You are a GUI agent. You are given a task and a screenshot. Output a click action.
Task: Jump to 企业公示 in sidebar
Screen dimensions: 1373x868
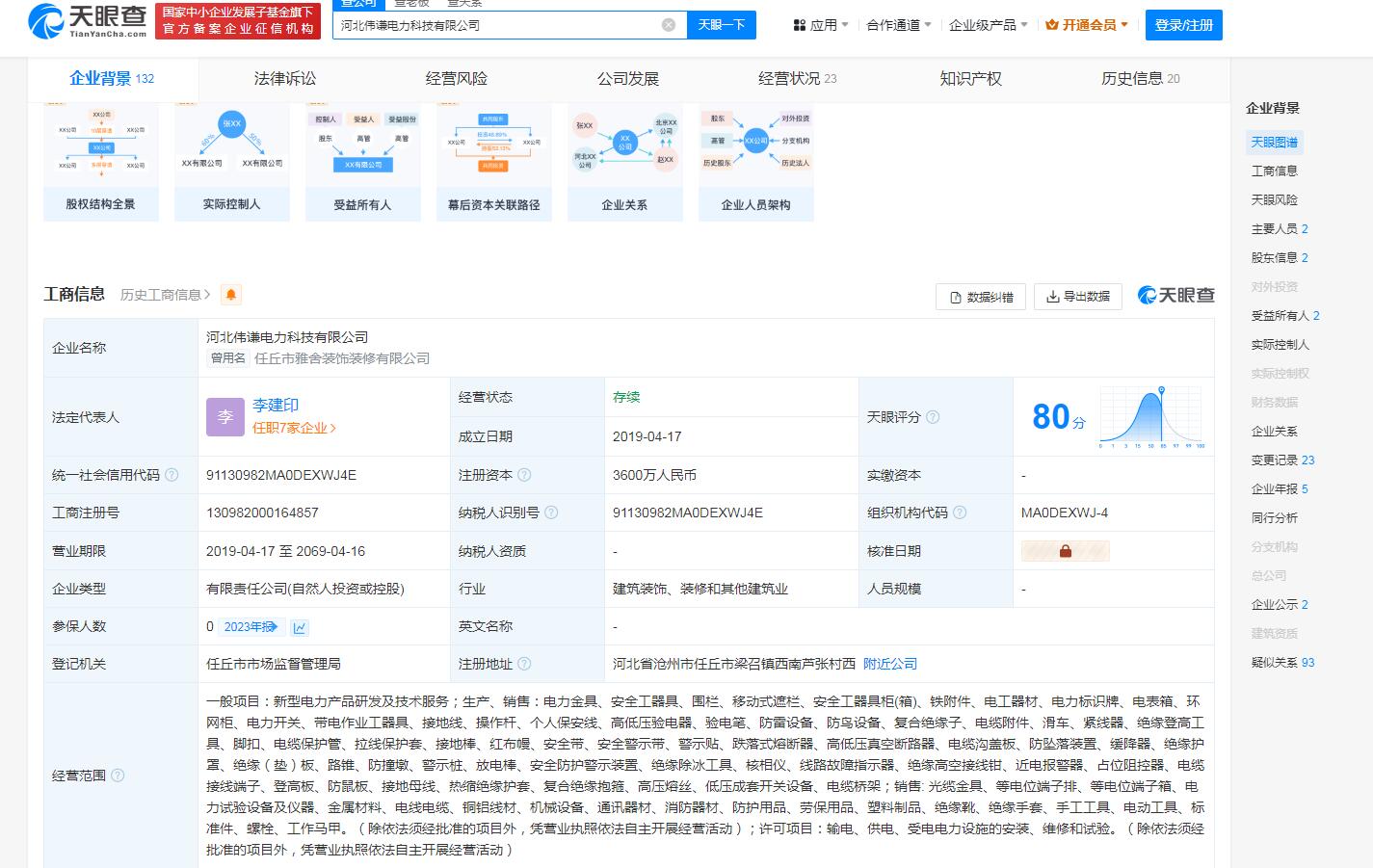click(x=1280, y=605)
